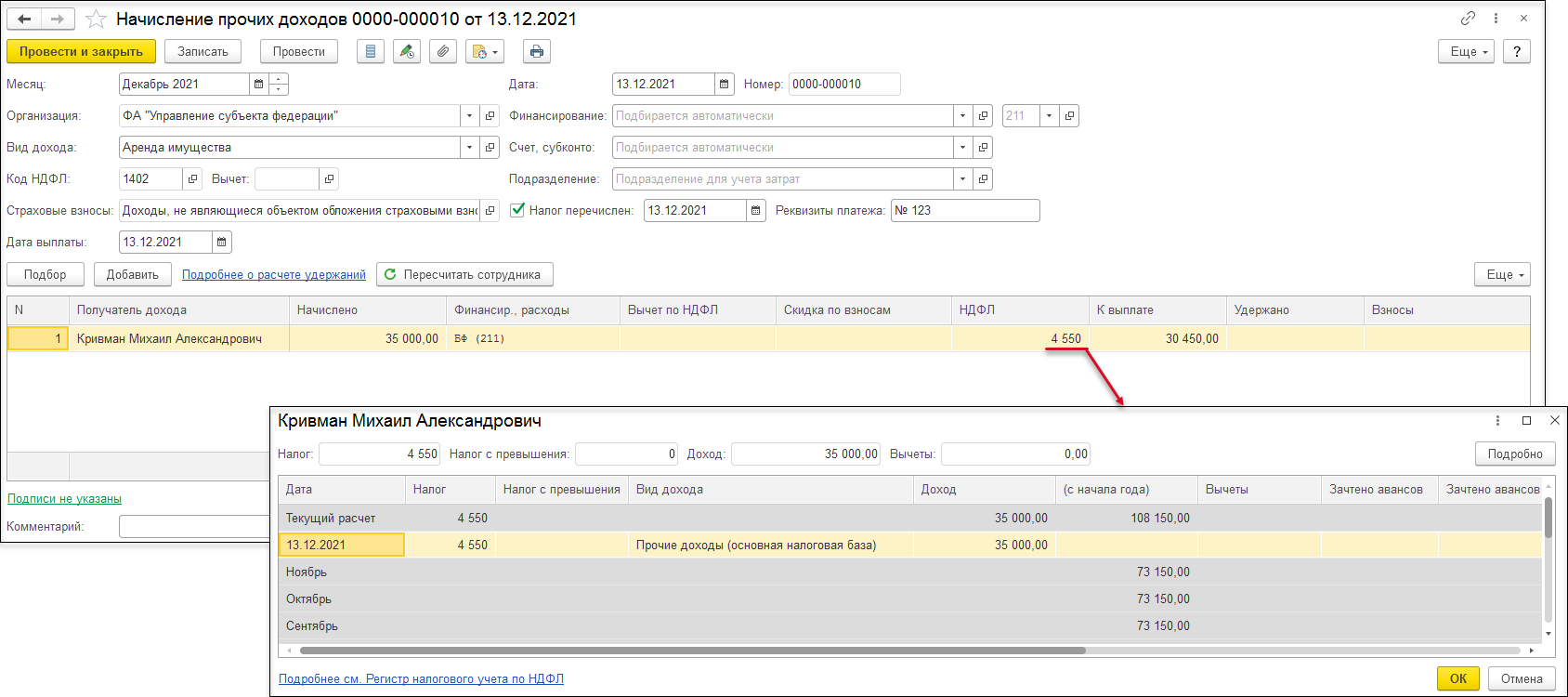Expand Вид дохода dropdown list
1568x697 pixels.
pyautogui.click(x=469, y=148)
